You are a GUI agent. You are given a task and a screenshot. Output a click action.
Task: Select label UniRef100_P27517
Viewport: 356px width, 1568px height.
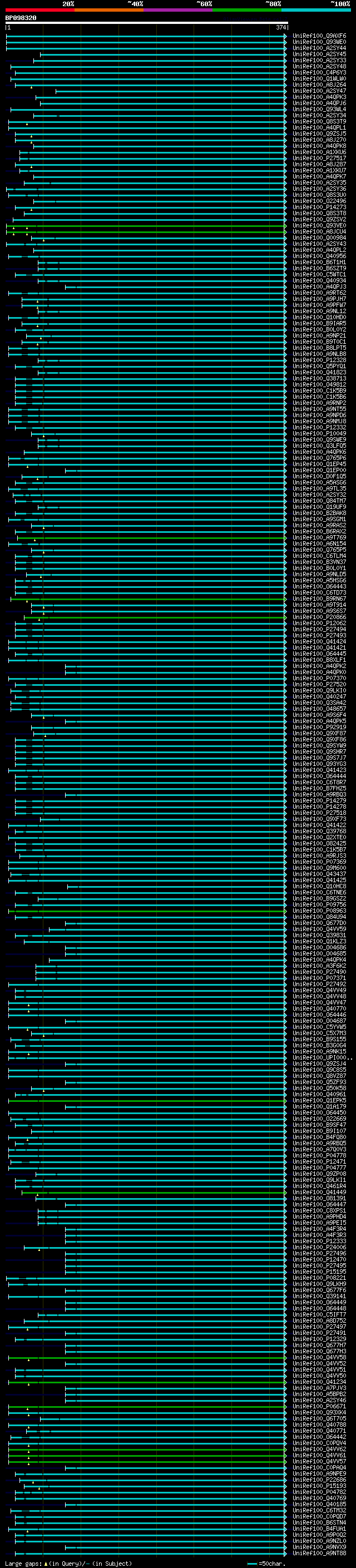pos(319,159)
